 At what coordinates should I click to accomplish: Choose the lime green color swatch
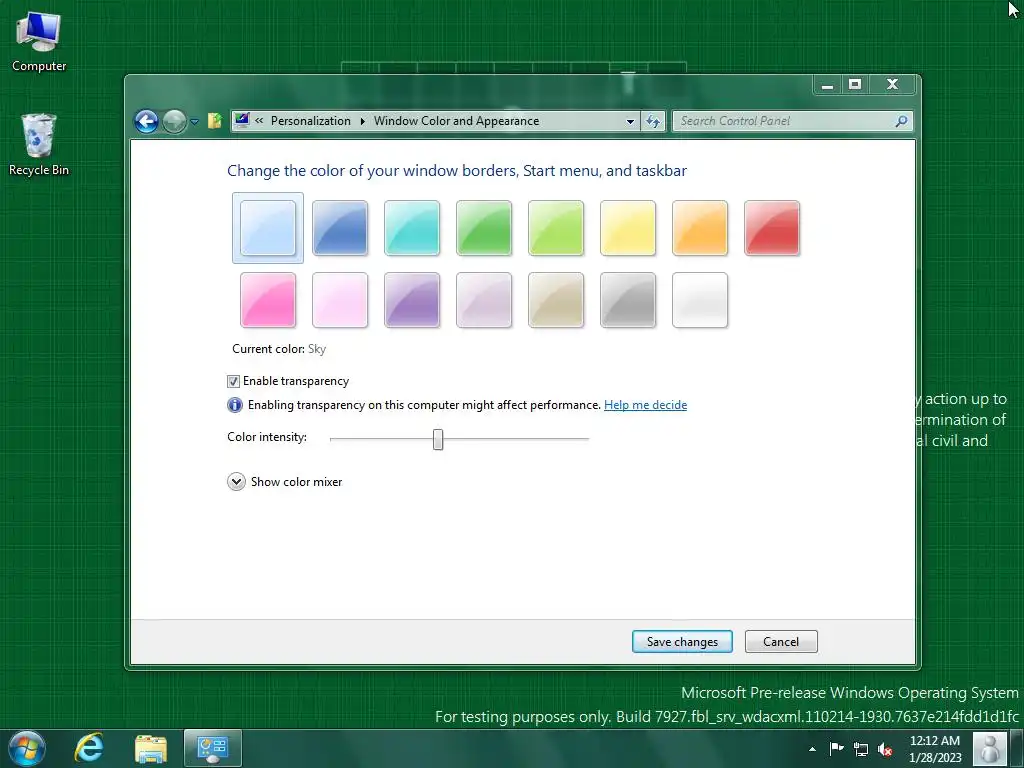tap(556, 228)
